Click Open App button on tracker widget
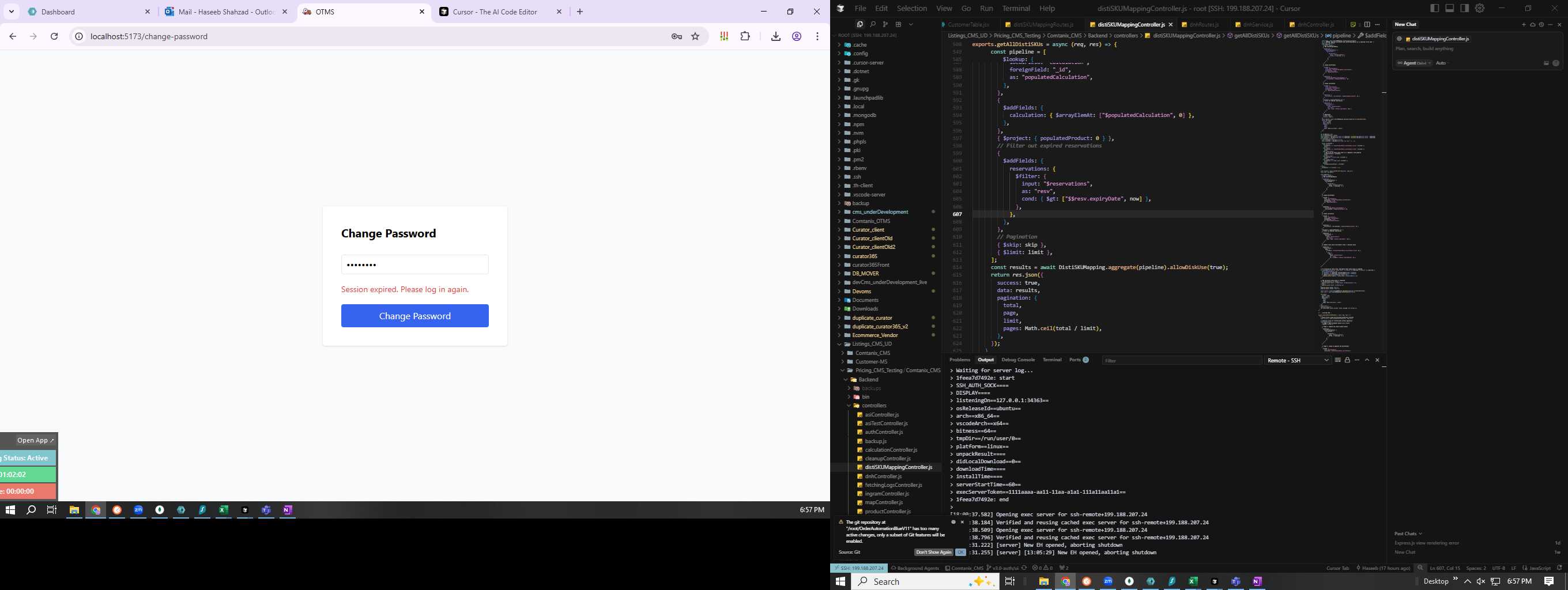This screenshot has height=590, width=1568. [35, 440]
